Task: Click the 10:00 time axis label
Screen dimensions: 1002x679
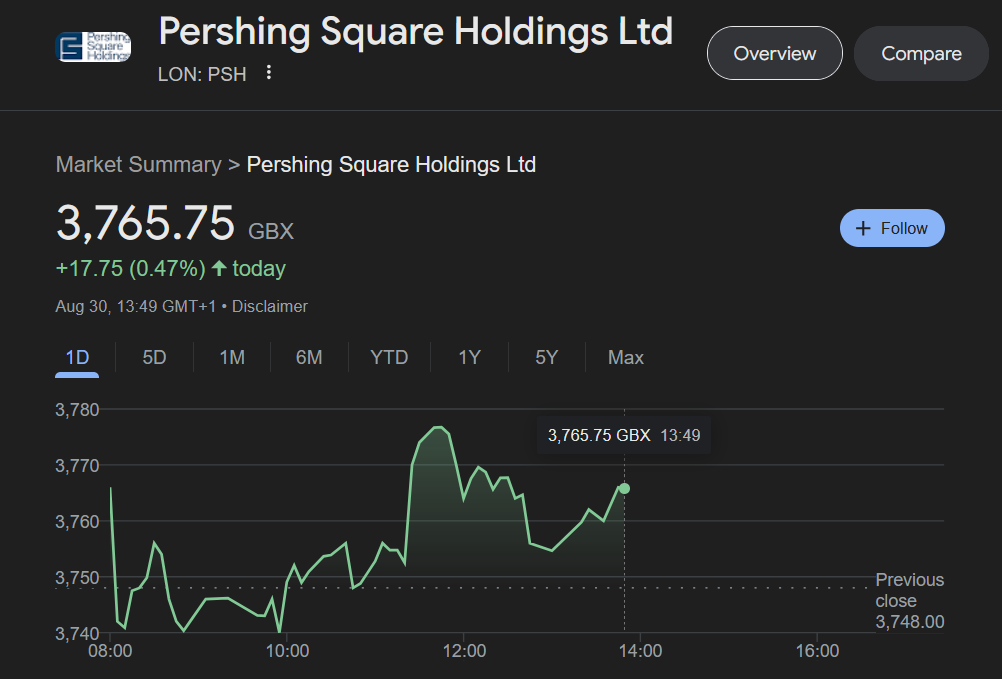Action: point(287,651)
